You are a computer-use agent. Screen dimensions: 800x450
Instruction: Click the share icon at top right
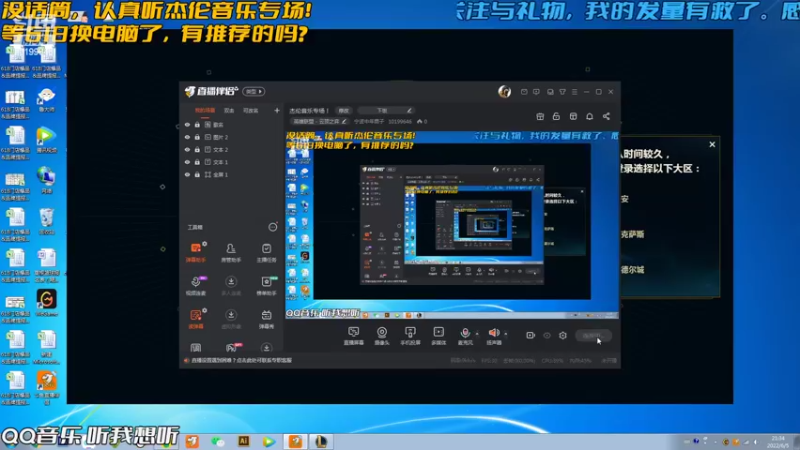click(606, 116)
